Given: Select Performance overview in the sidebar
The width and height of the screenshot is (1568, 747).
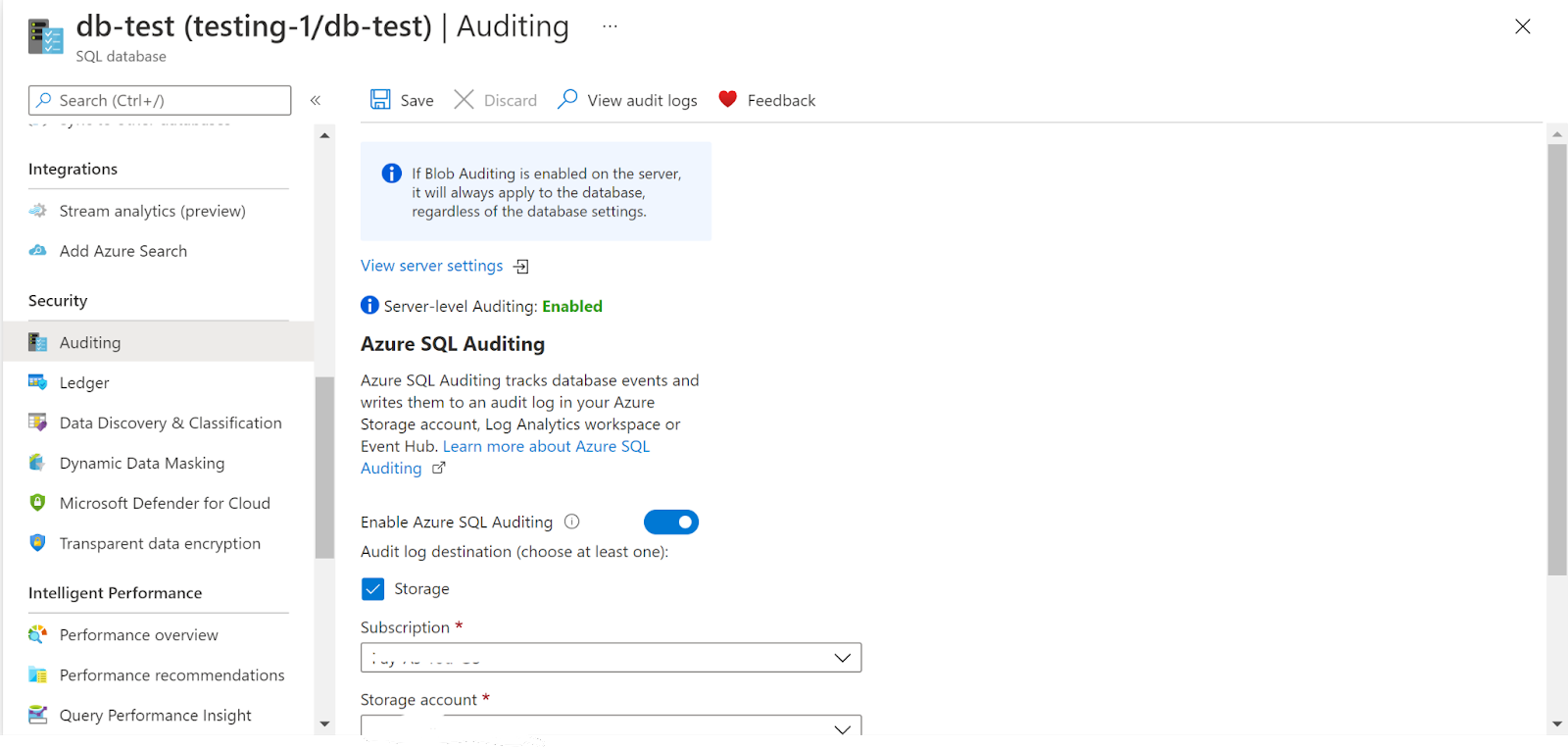Looking at the screenshot, I should pos(138,635).
